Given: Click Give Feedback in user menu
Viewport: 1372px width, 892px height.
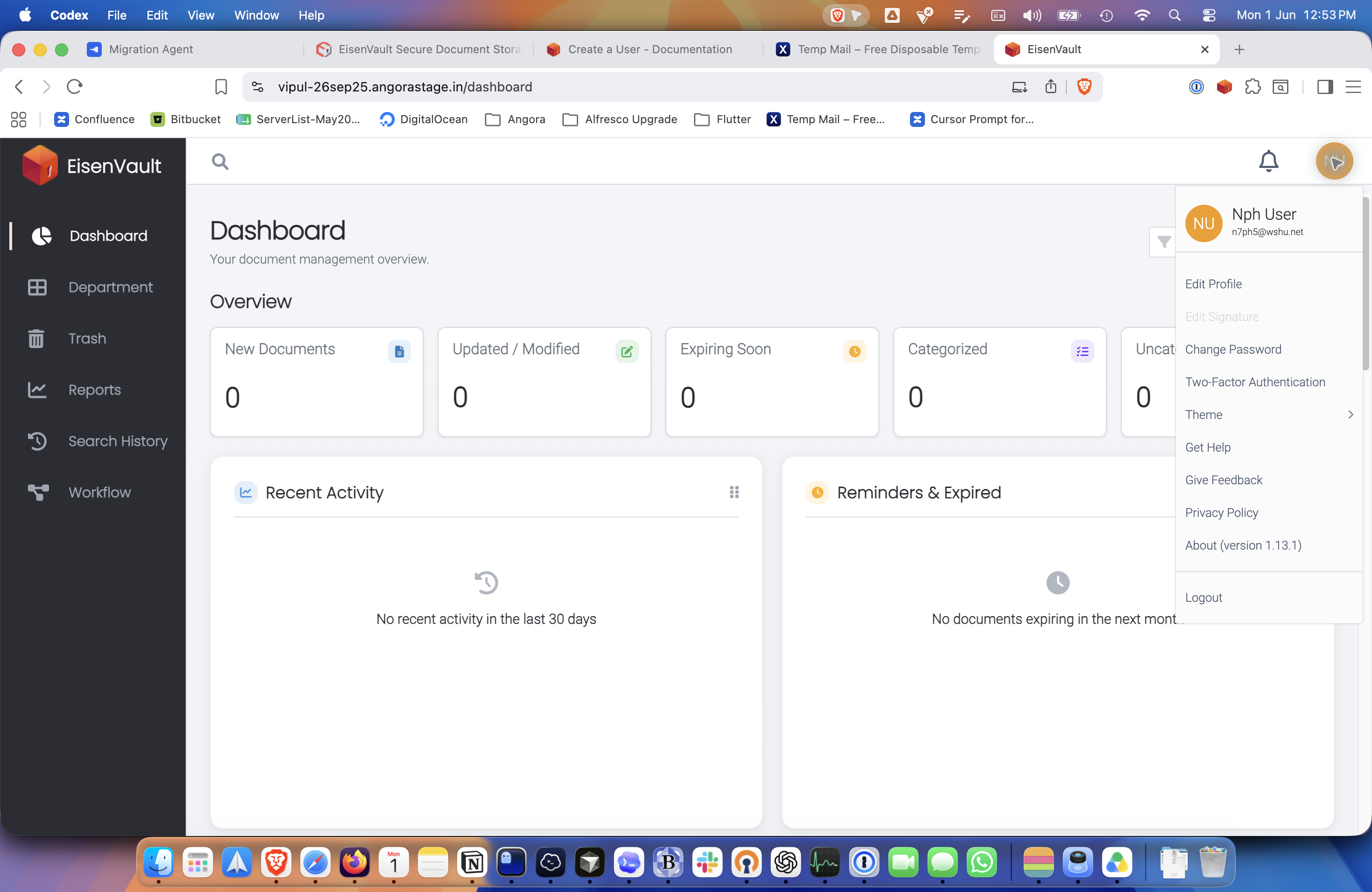Looking at the screenshot, I should 1223,480.
